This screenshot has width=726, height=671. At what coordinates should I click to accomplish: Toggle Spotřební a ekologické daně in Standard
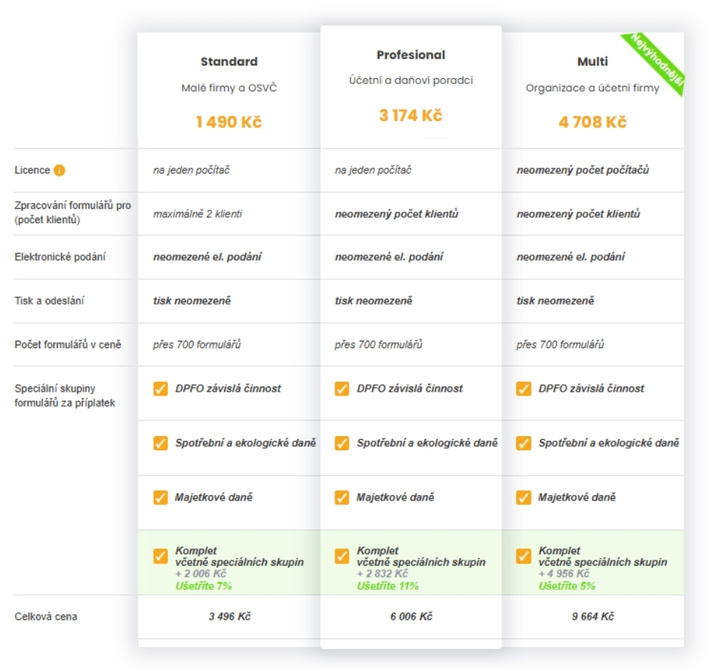click(160, 442)
